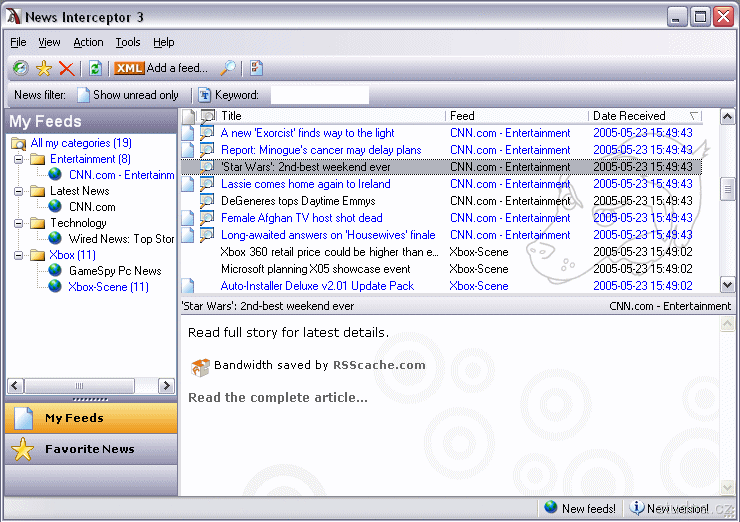Click the magnifying glass search icon
Image resolution: width=740 pixels, height=522 pixels.
click(x=228, y=68)
